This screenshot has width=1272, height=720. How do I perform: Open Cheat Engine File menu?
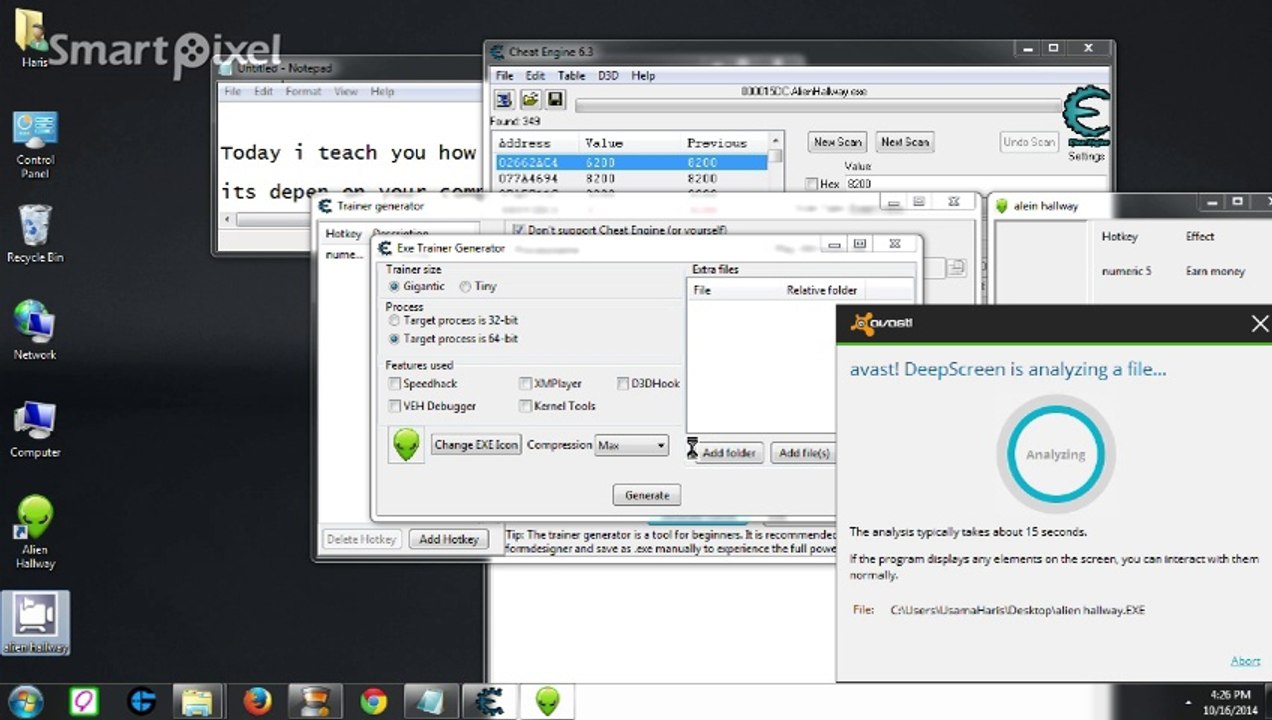[505, 75]
